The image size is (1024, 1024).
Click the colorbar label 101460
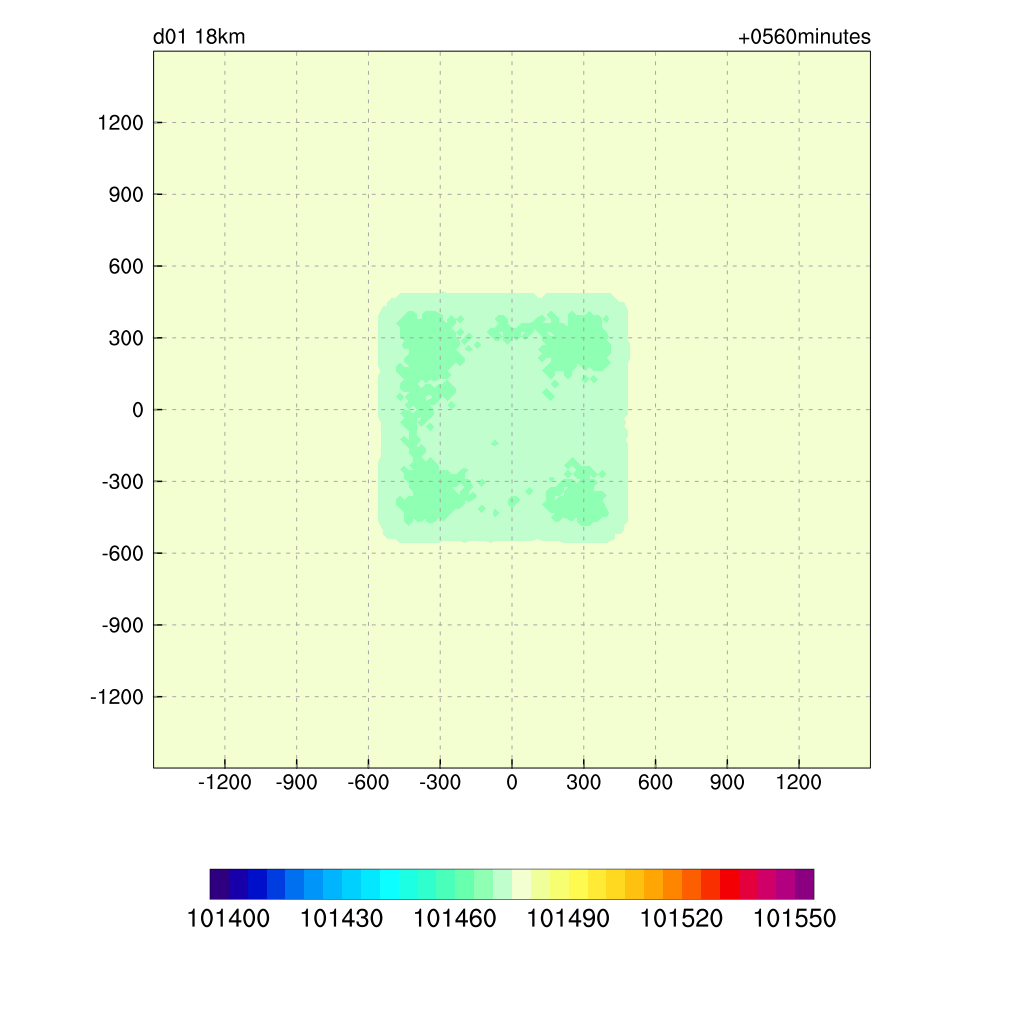pyautogui.click(x=455, y=919)
